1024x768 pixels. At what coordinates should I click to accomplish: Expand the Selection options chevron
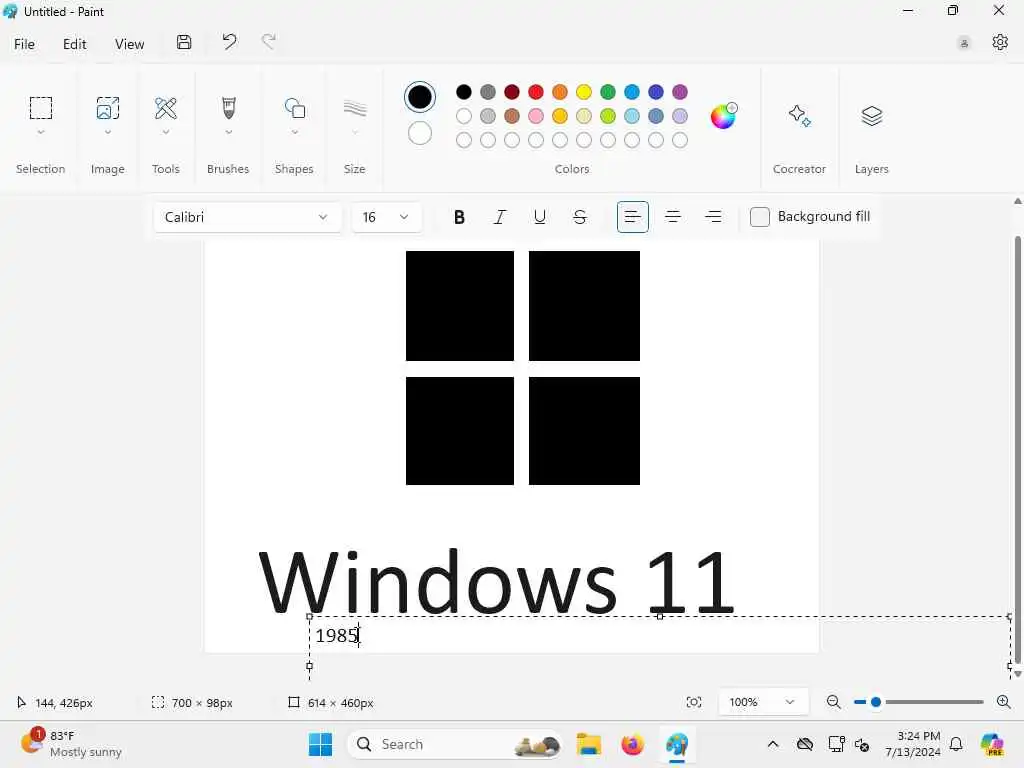(40, 132)
